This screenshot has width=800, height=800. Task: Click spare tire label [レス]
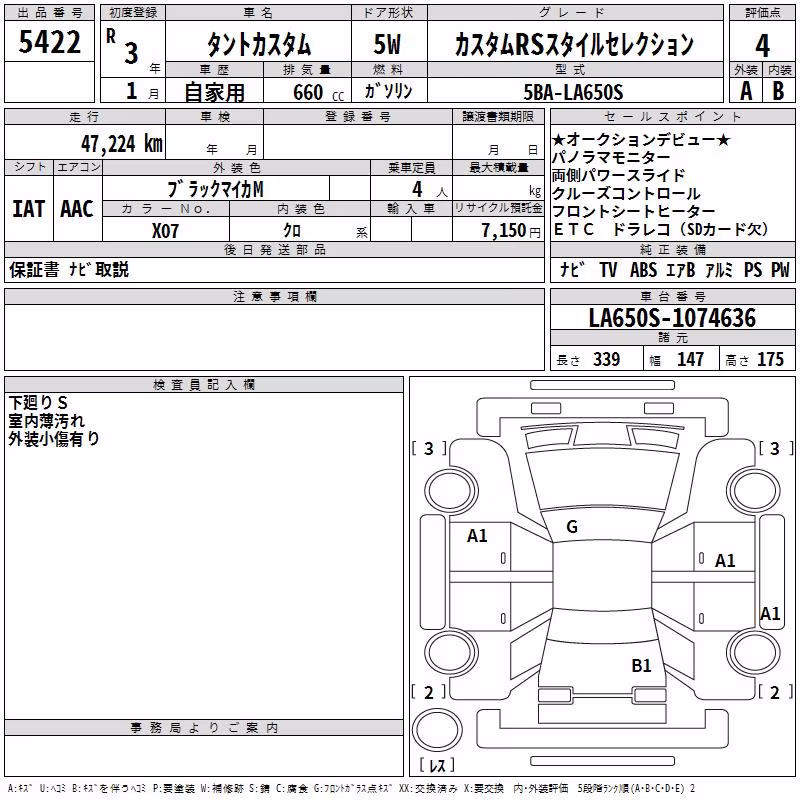point(437,764)
